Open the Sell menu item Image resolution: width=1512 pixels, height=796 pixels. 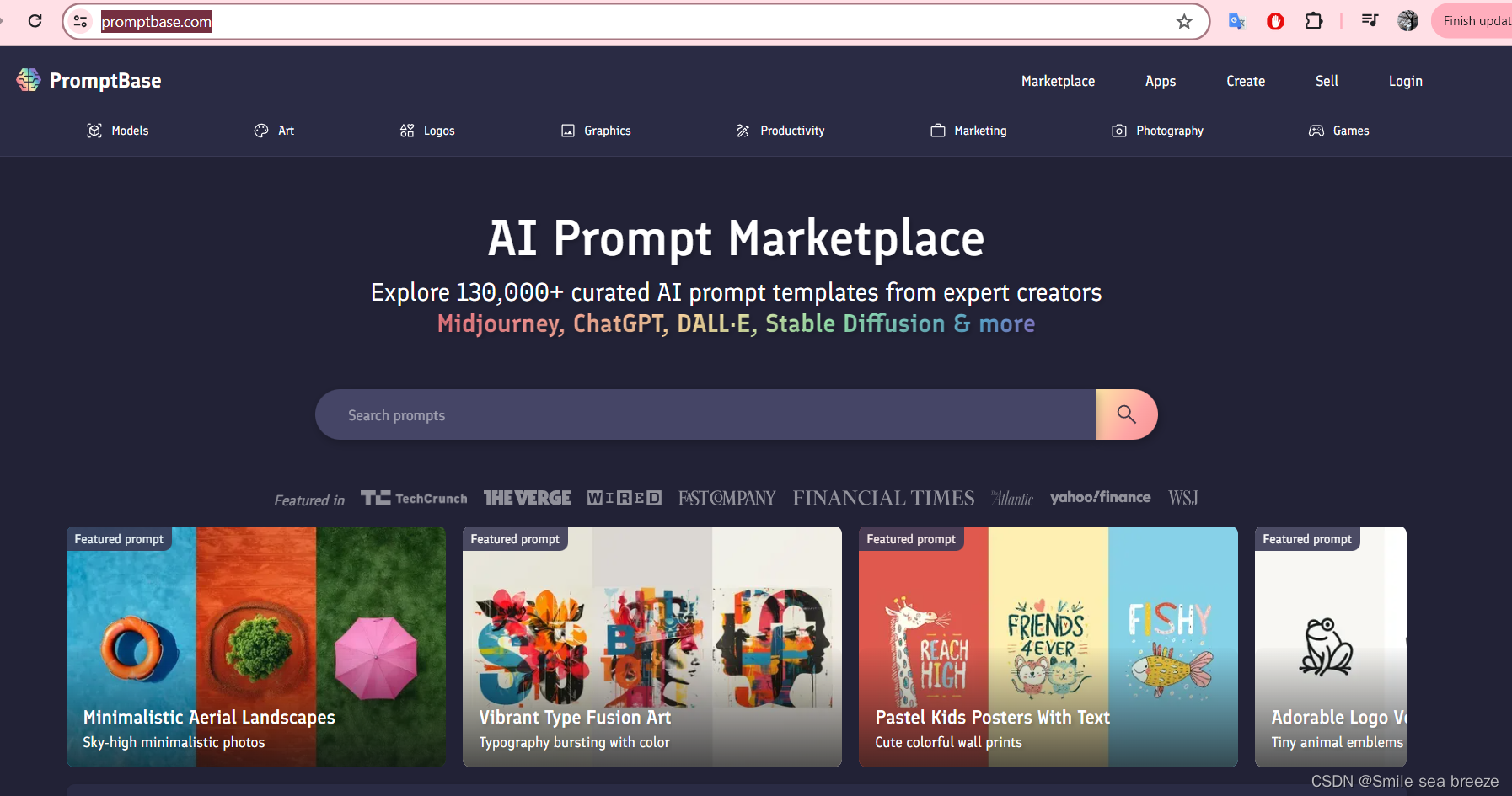click(1327, 81)
